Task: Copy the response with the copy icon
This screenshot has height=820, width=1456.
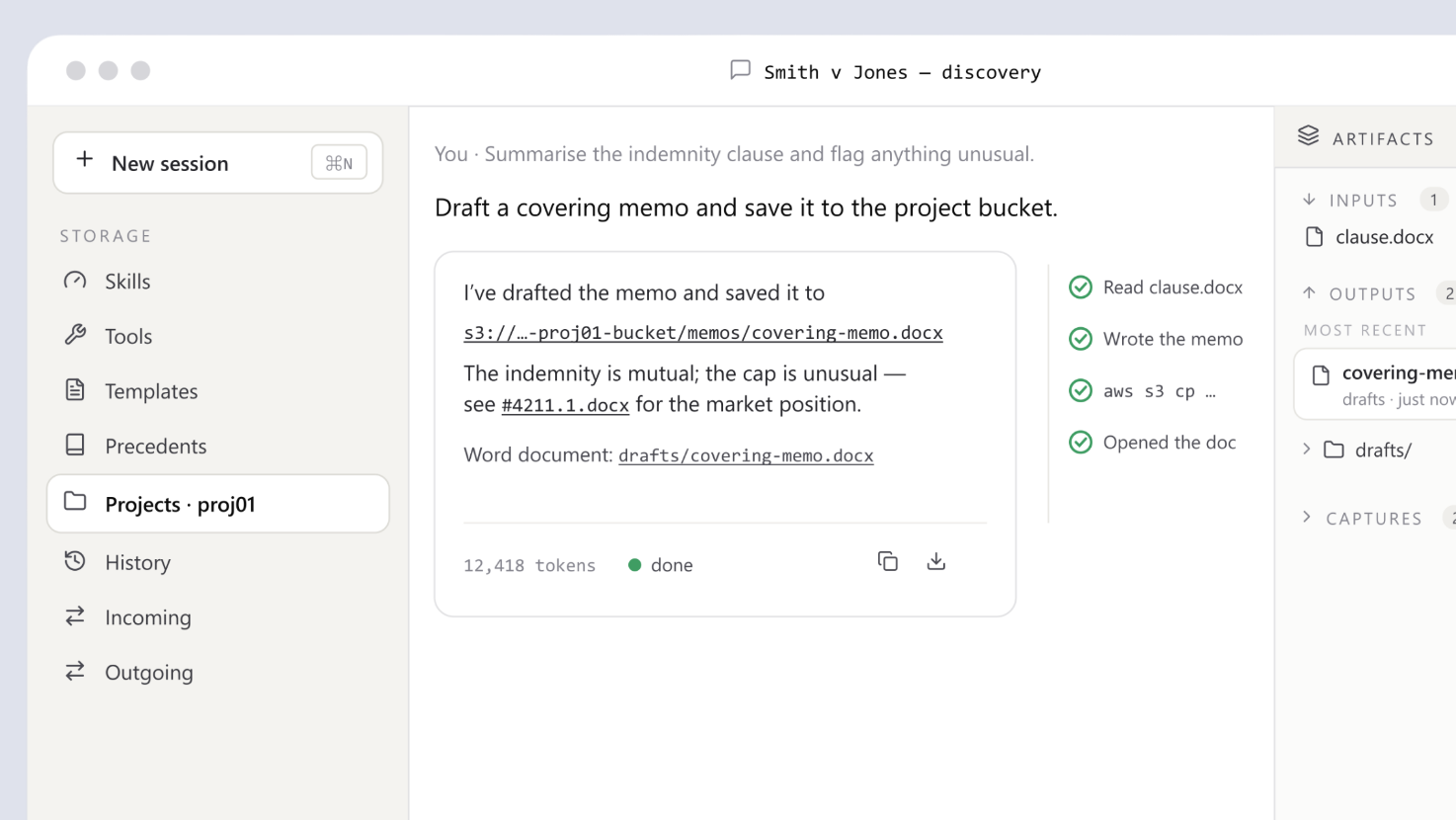Action: 888,561
